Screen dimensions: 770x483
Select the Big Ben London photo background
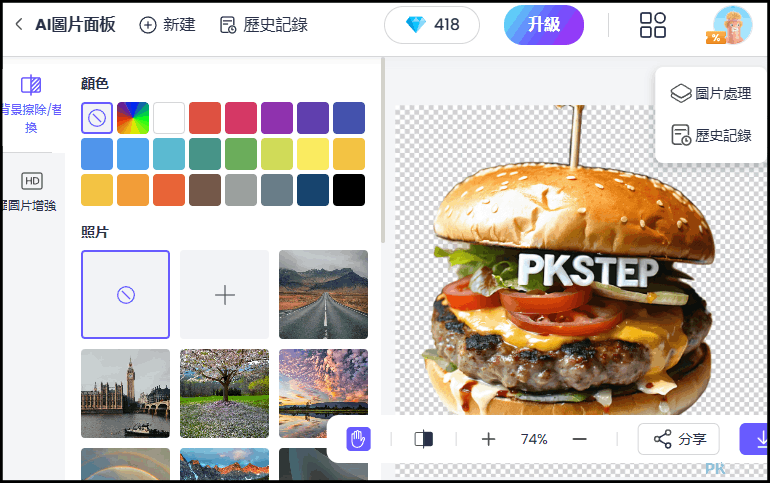click(x=126, y=393)
